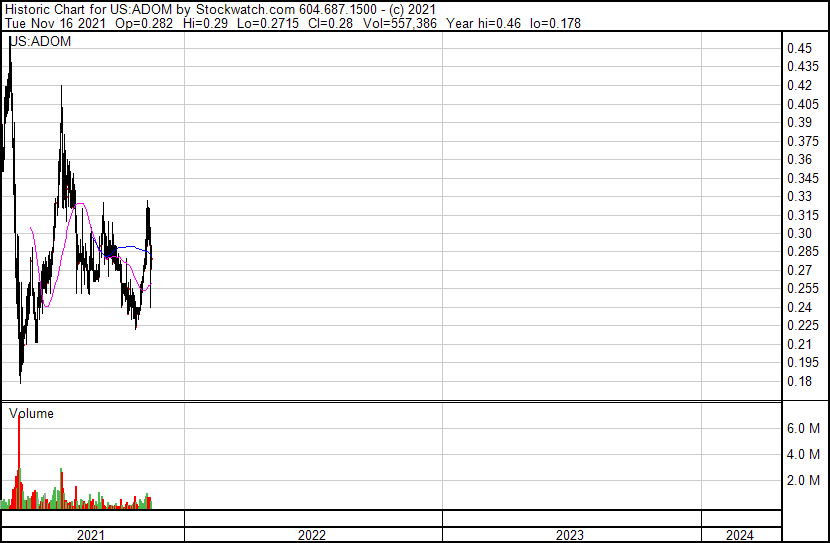
Task: Click the 0.255 price axis value
Action: [x=803, y=288]
